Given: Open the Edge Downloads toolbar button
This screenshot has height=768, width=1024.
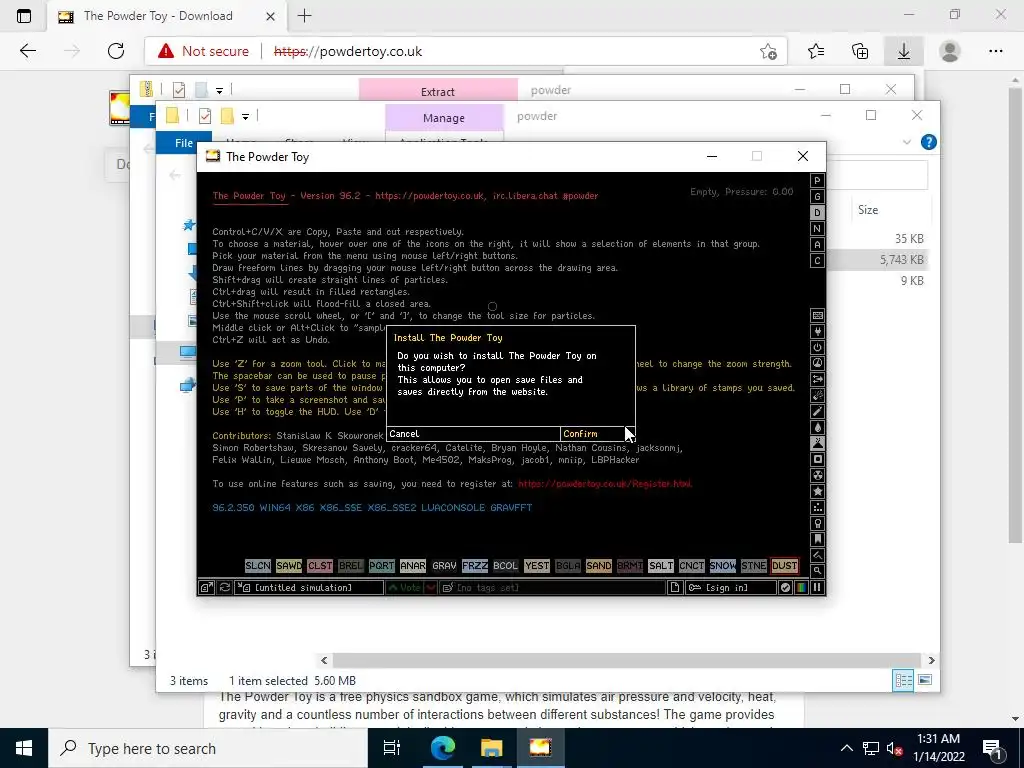Looking at the screenshot, I should pyautogui.click(x=903, y=51).
